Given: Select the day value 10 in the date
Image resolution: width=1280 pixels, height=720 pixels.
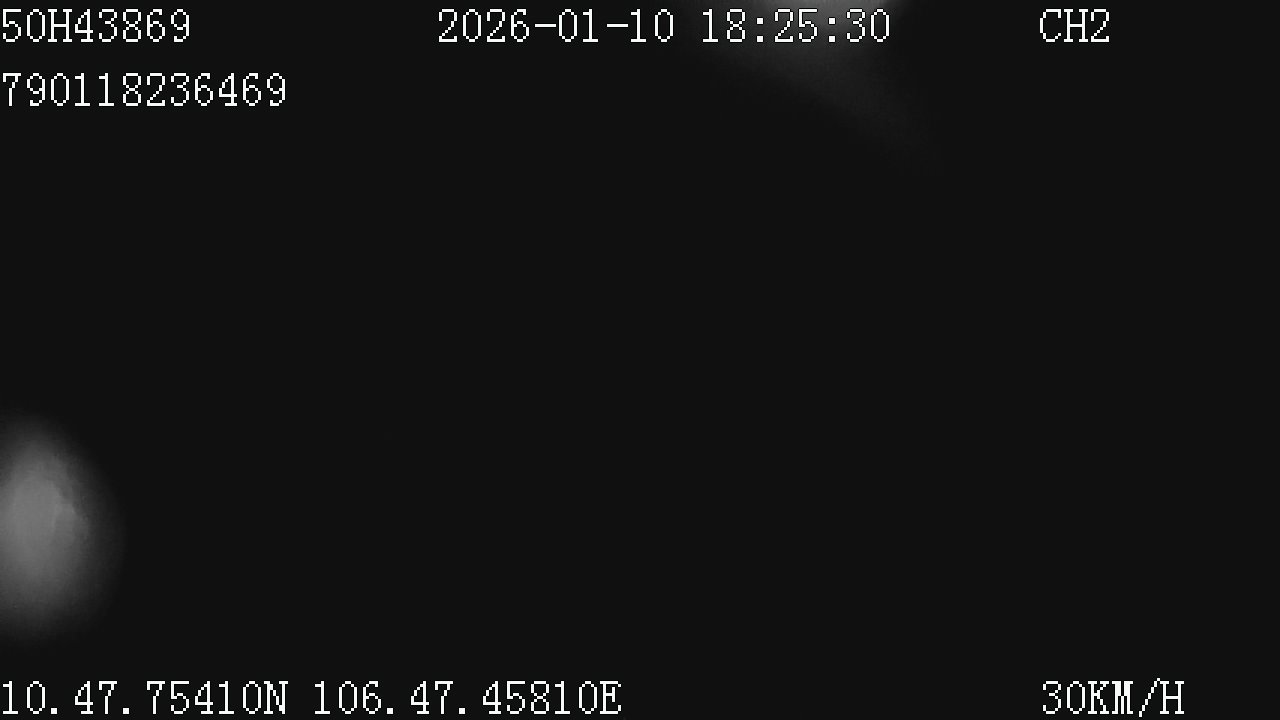Looking at the screenshot, I should coord(652,26).
